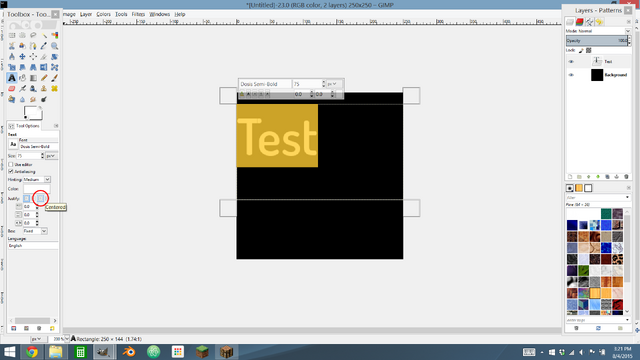Select the Scissors Select tool

[x=12, y=46]
